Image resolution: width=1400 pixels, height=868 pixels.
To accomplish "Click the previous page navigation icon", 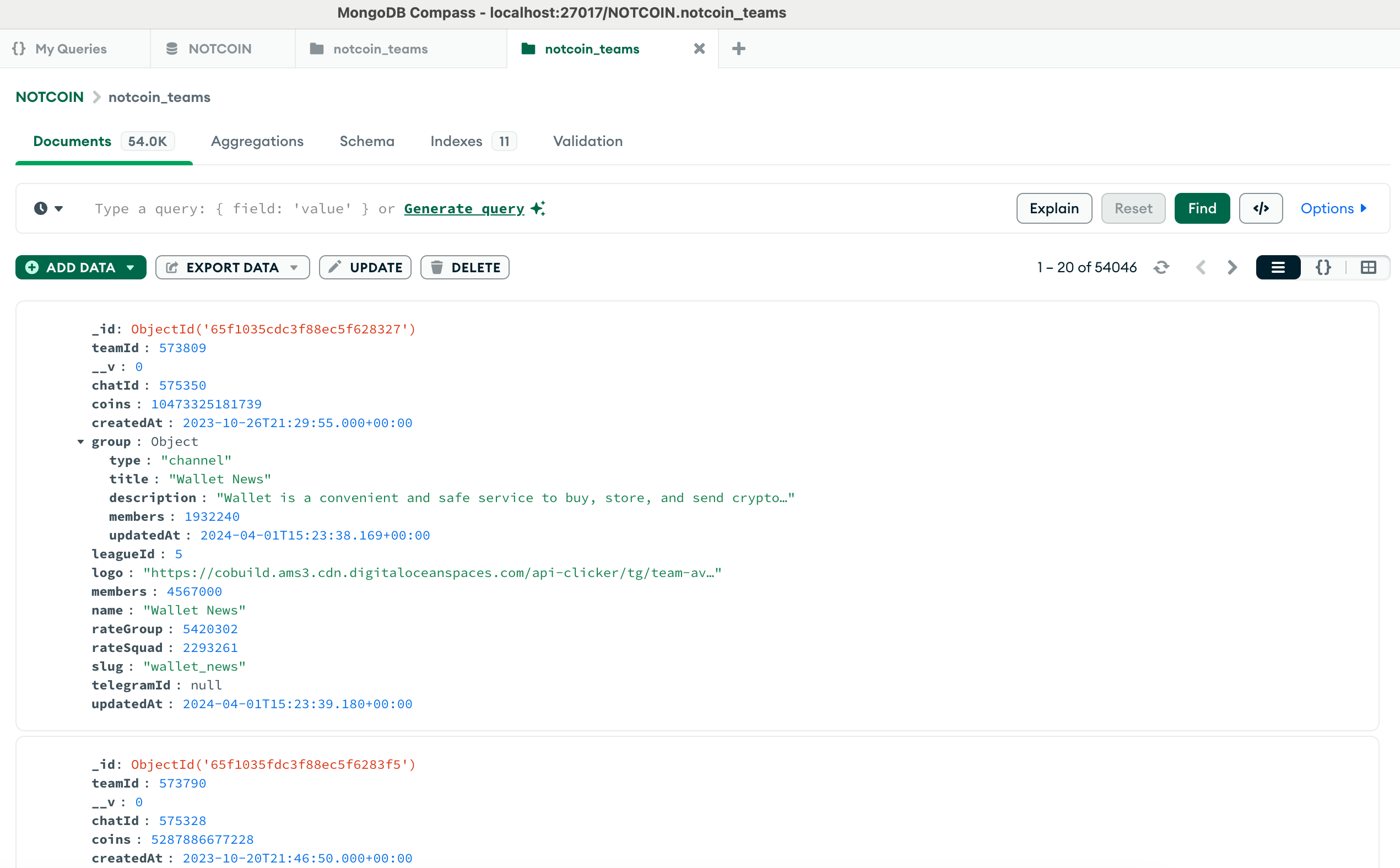I will (x=1201, y=267).
